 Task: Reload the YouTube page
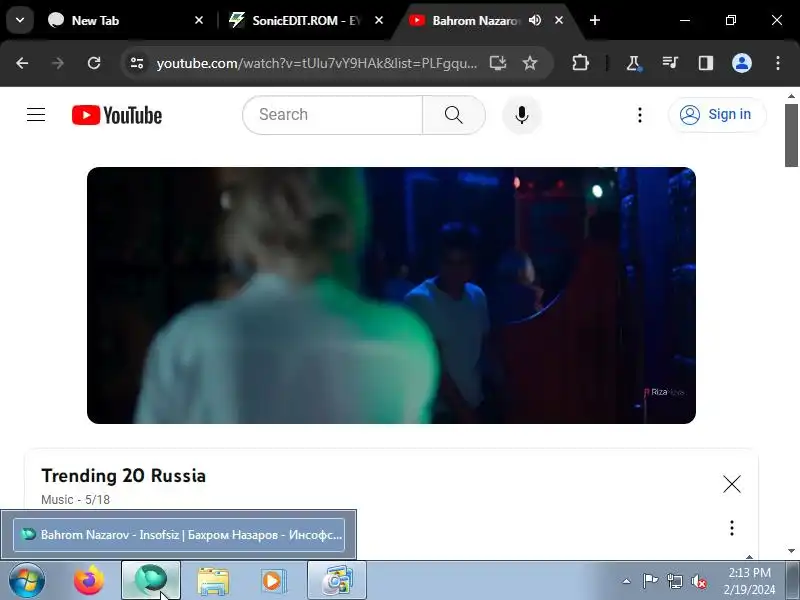[94, 63]
